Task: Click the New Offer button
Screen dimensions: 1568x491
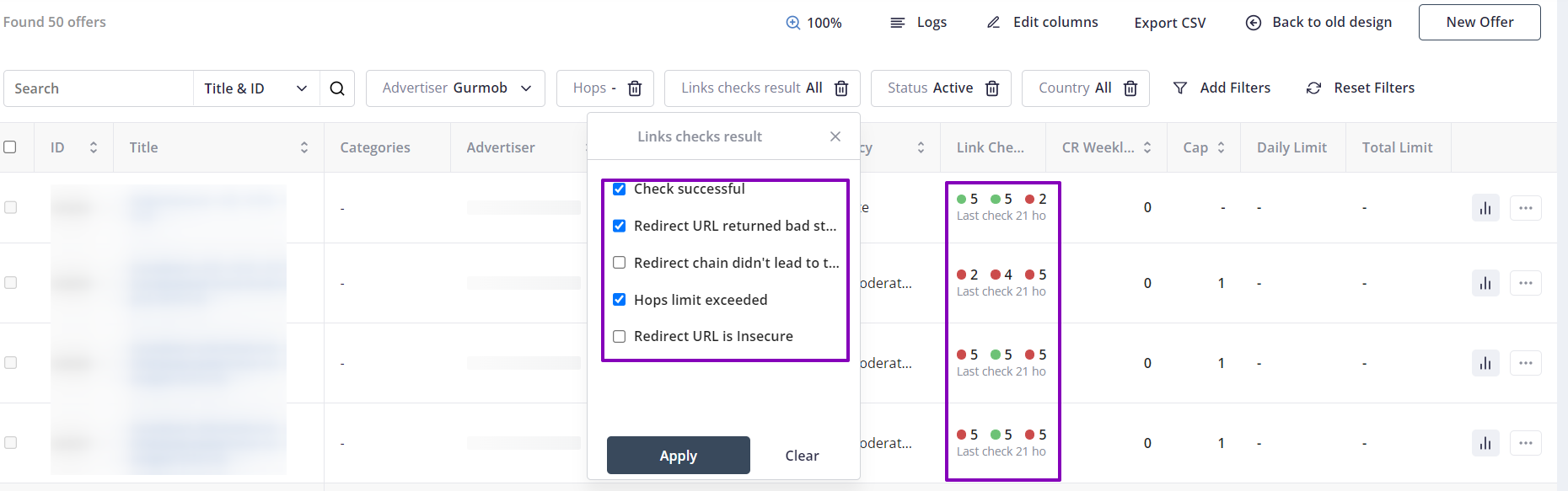Action: (1479, 23)
